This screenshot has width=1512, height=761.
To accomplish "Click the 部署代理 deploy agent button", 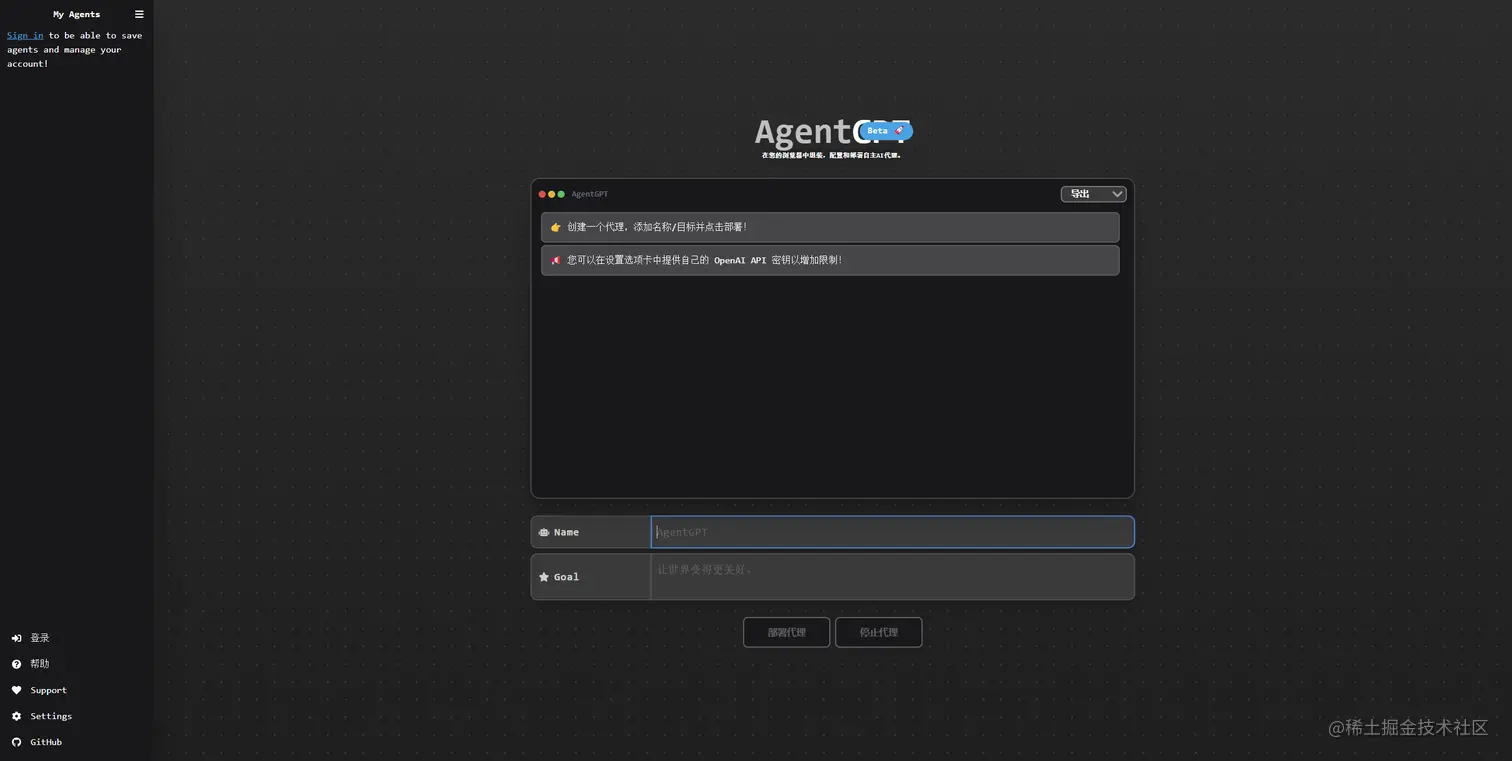I will click(x=786, y=632).
